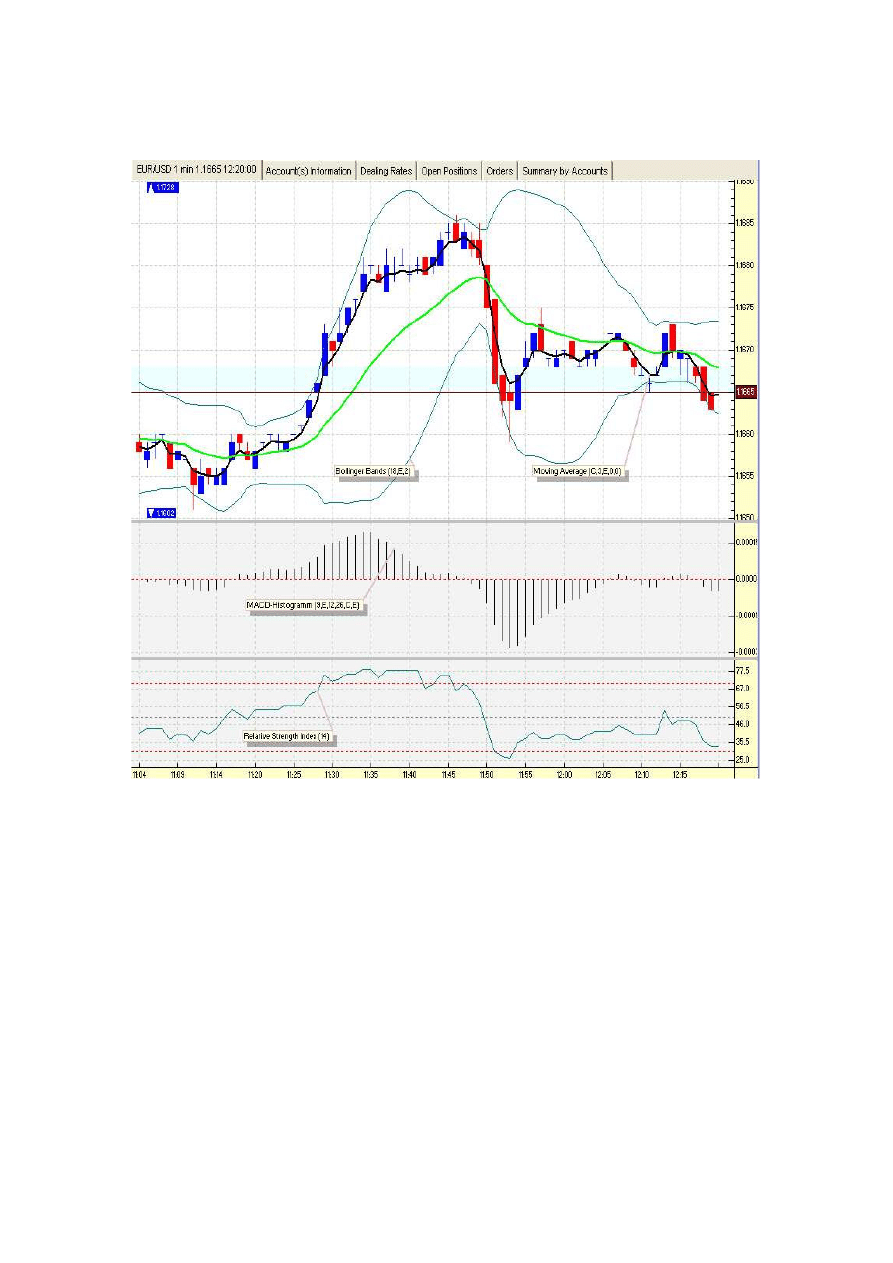Viewport: 893px width, 1263px height.
Task: Click the 11:04 time axis marker
Action: [x=141, y=774]
